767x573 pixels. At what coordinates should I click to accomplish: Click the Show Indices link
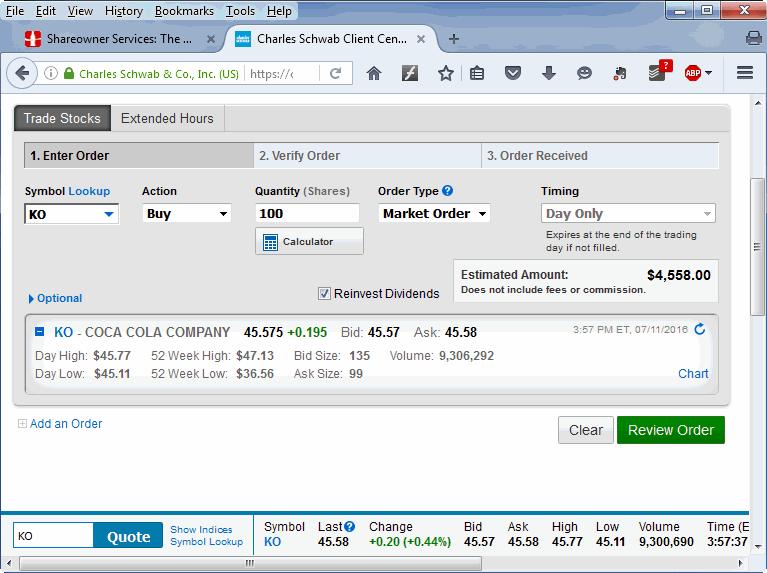(201, 529)
